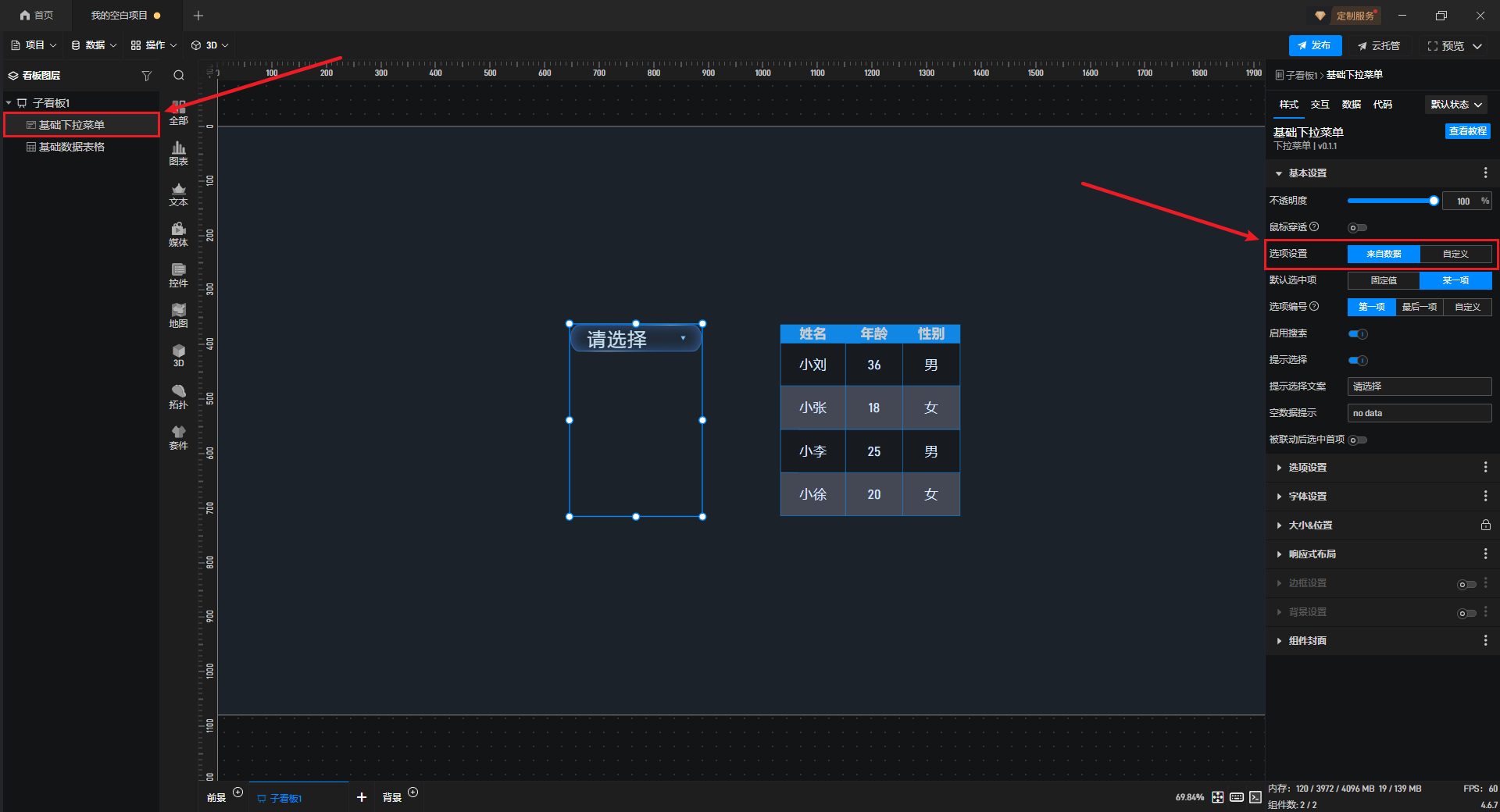Open the 套件 kit components icon
The image size is (1500, 812).
(x=178, y=436)
